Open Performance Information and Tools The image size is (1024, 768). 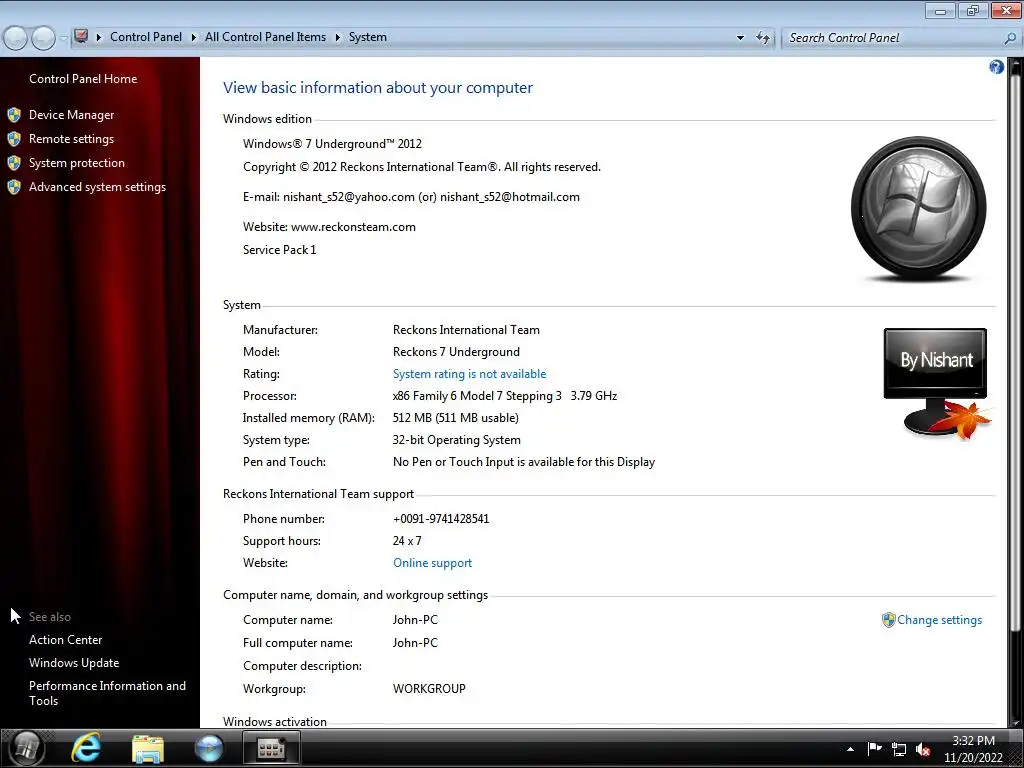[107, 694]
